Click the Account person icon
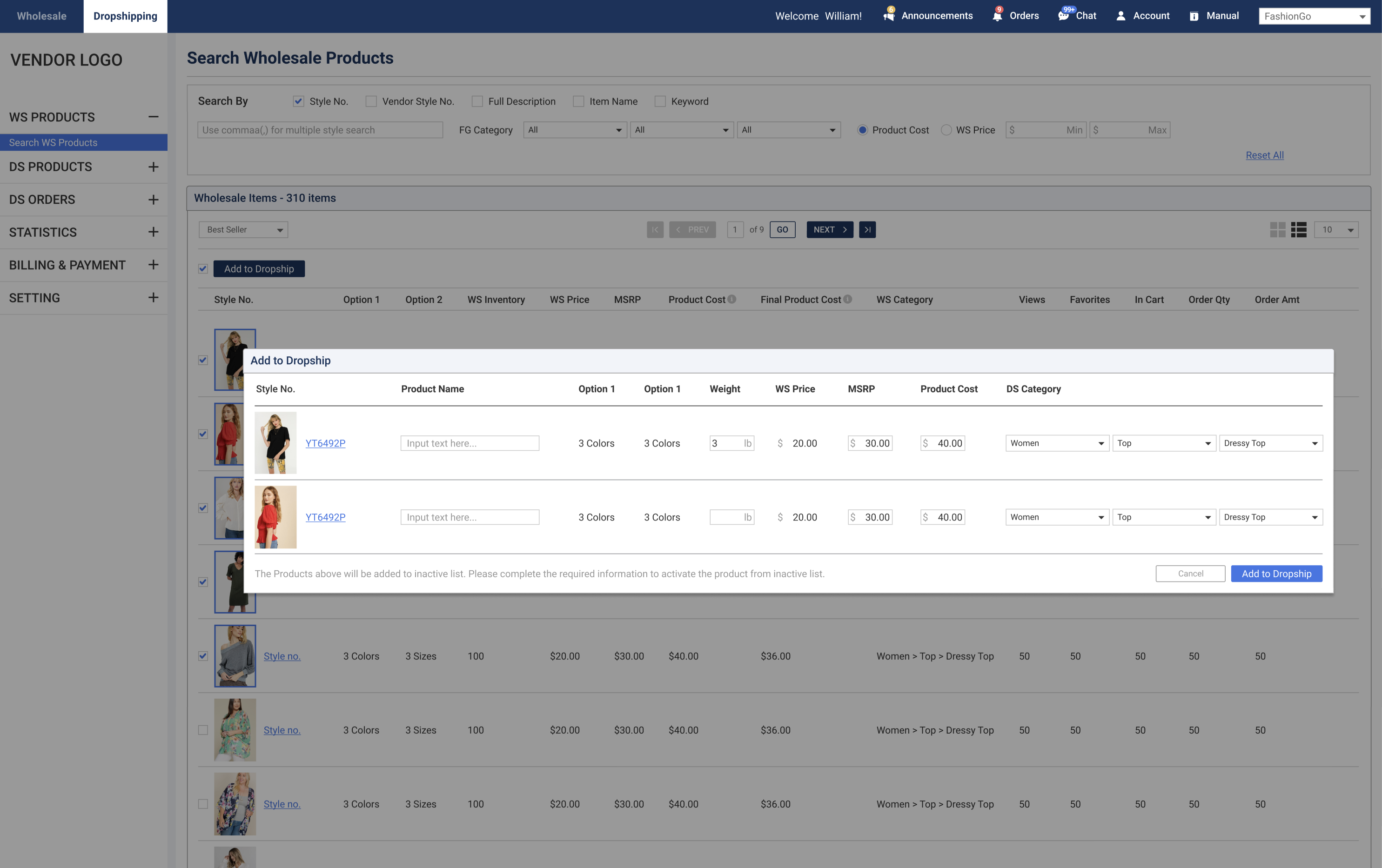Screen dimensions: 1382x868 pos(1120,15)
